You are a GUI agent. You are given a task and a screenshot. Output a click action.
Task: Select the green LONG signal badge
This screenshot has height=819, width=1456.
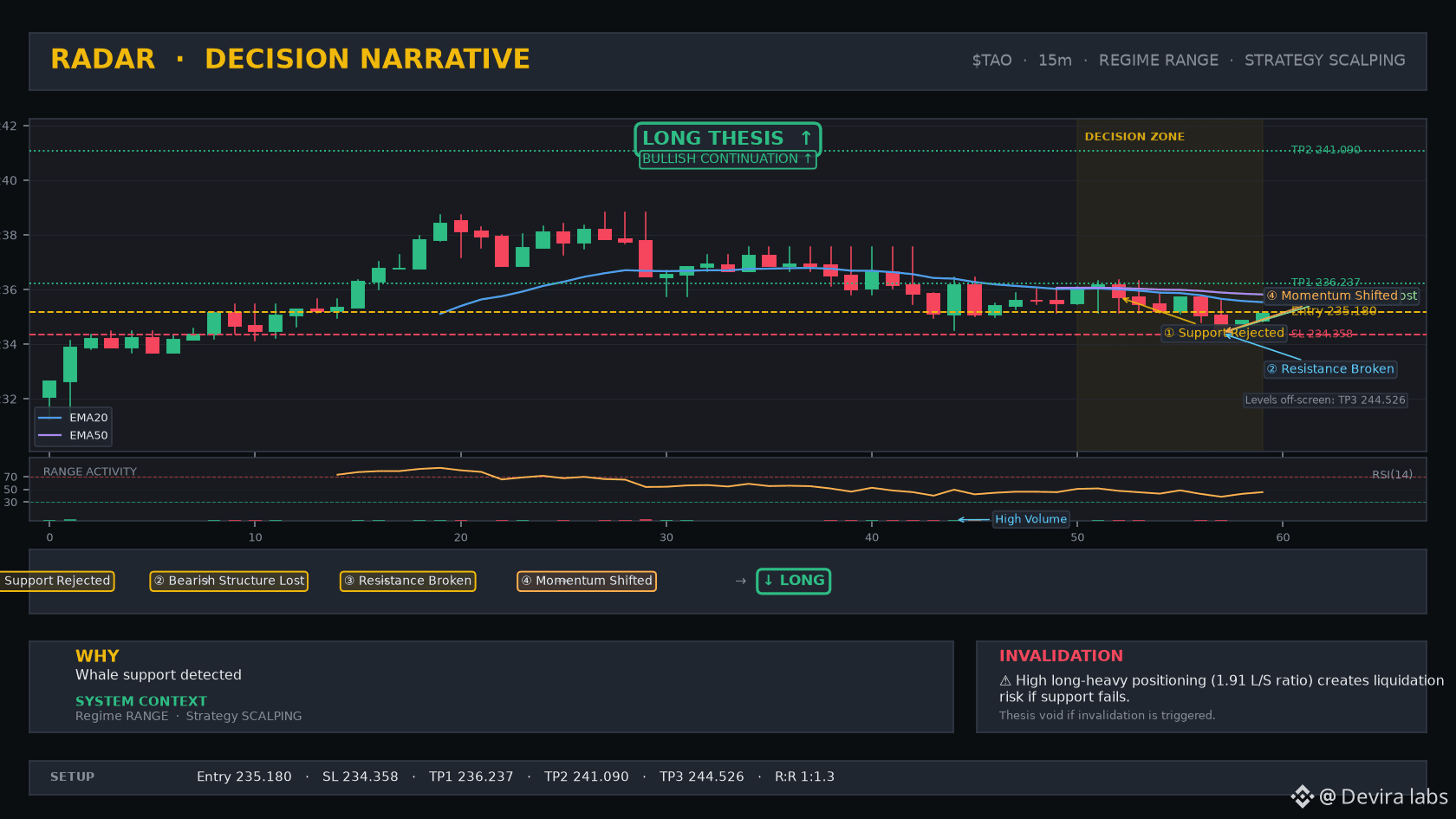[x=793, y=581]
